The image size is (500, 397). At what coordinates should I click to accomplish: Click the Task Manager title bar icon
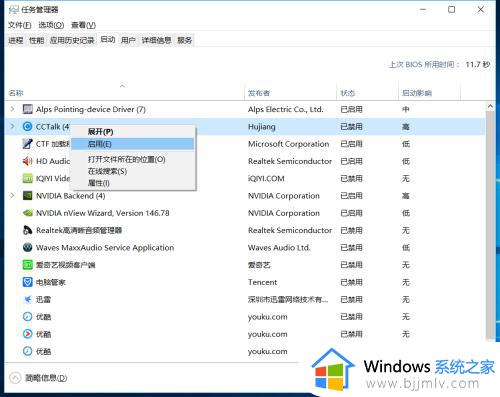coord(13,10)
